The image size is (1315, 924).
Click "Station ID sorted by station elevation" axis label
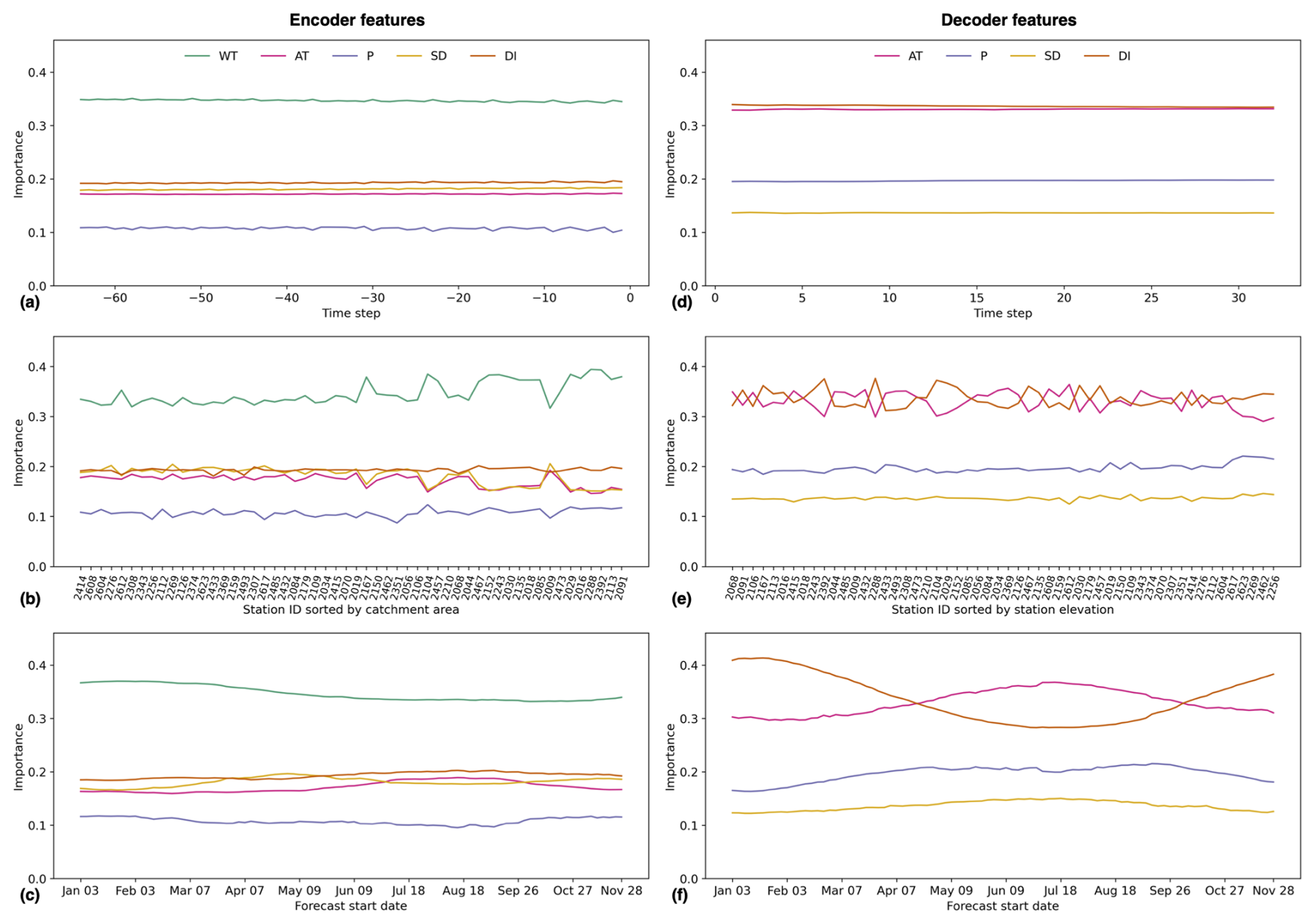[1002, 610]
